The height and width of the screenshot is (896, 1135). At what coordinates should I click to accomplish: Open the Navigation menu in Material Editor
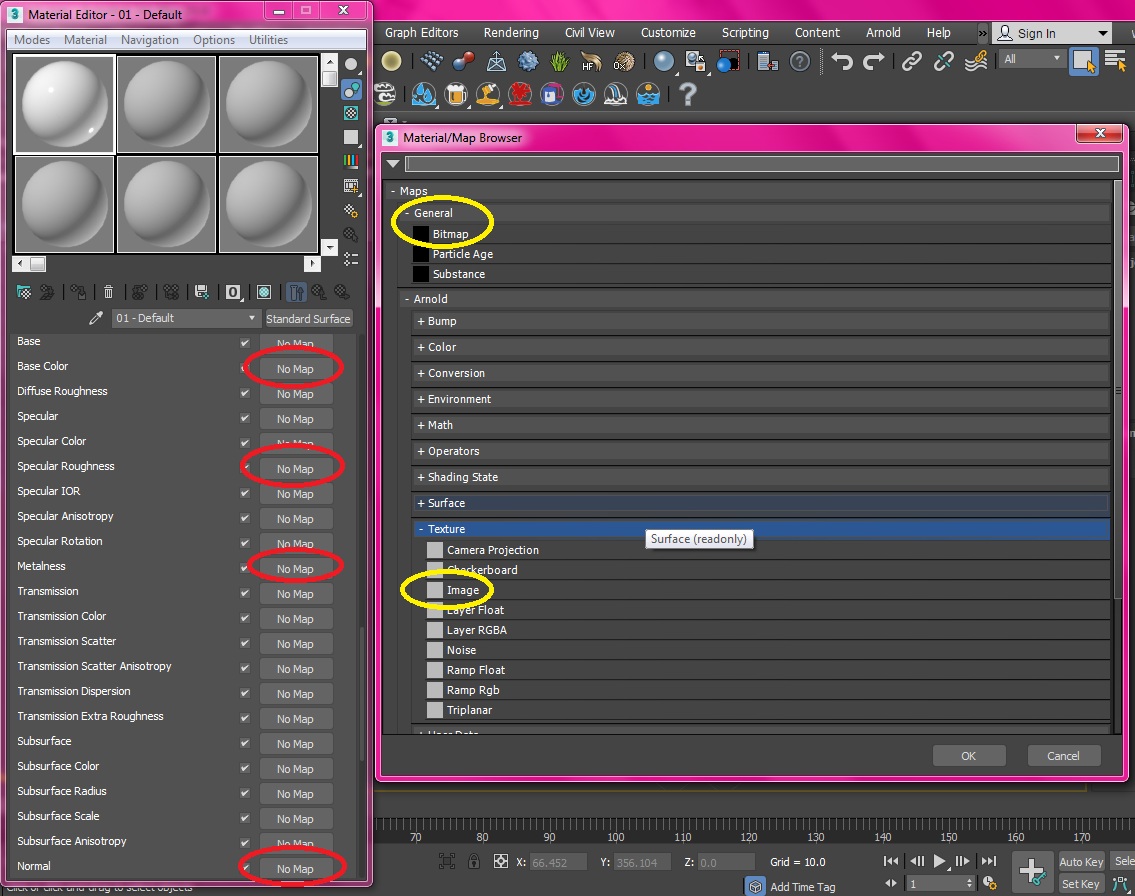pos(150,40)
